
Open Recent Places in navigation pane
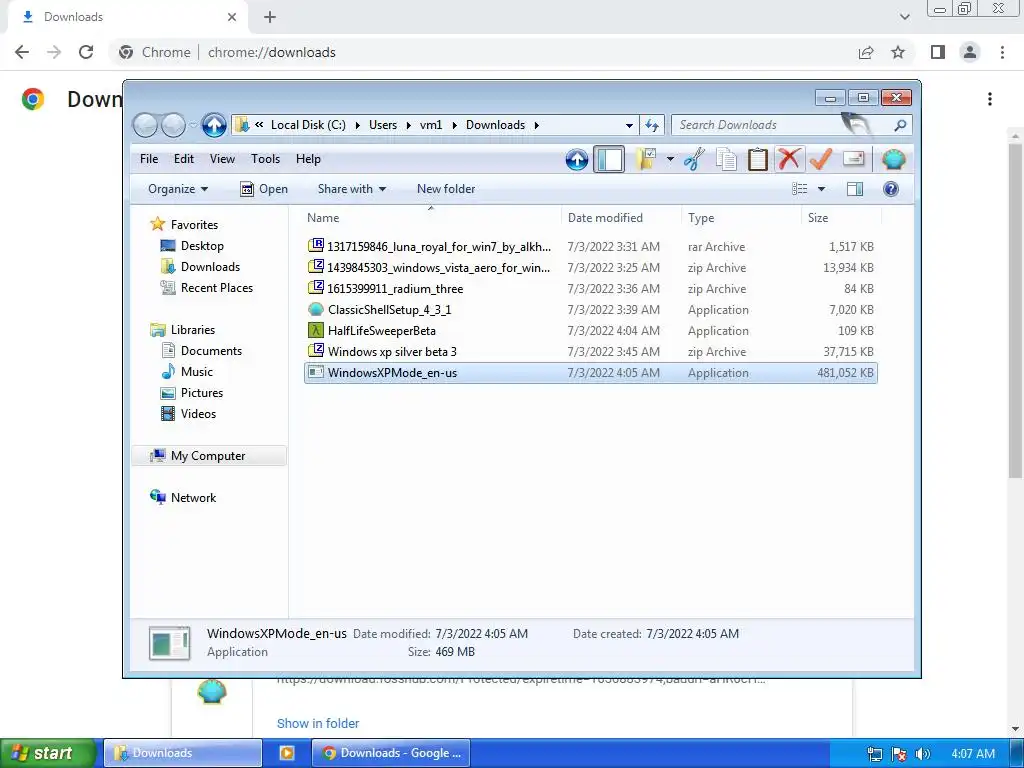(x=206, y=287)
